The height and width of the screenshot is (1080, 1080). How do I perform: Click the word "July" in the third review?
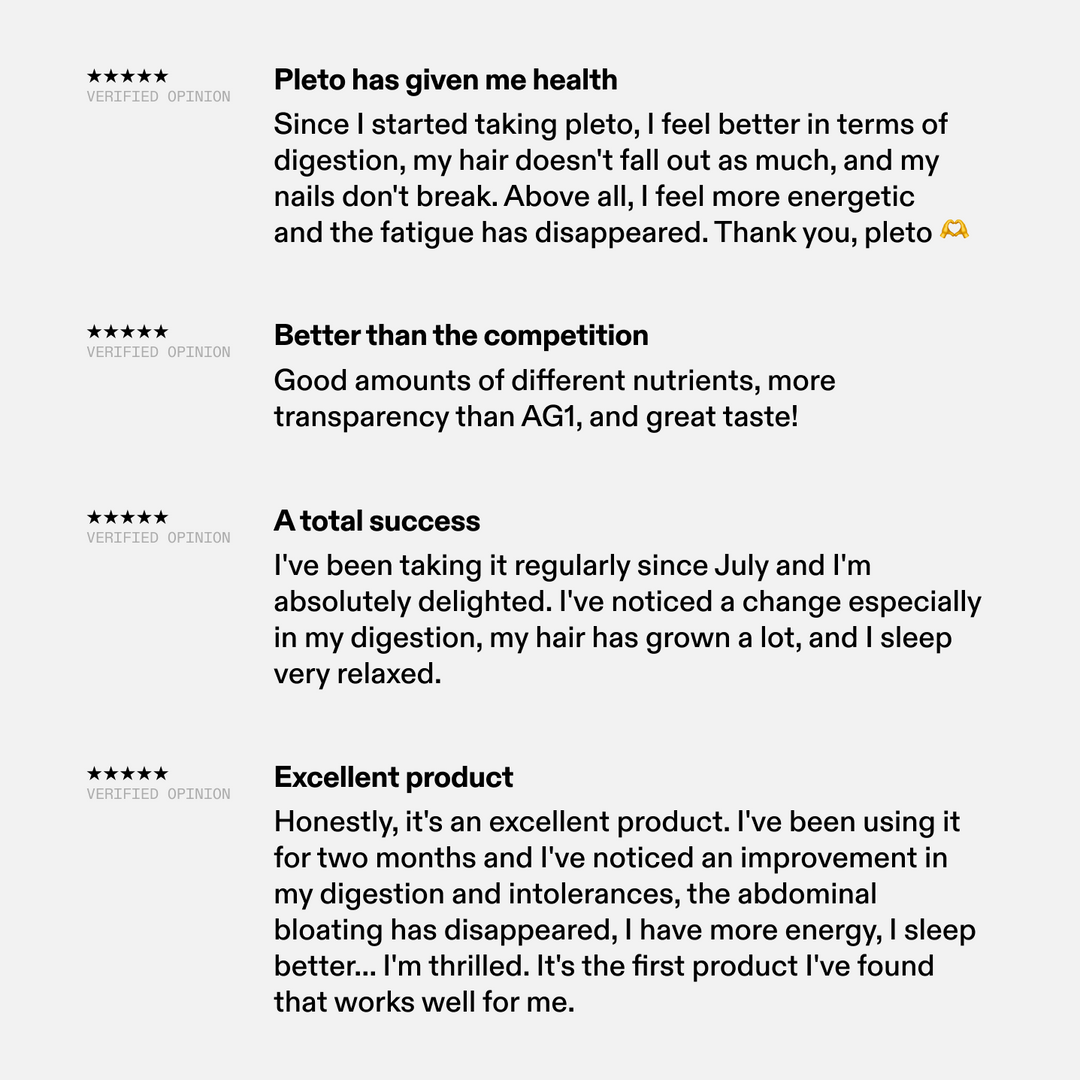pyautogui.click(x=741, y=566)
